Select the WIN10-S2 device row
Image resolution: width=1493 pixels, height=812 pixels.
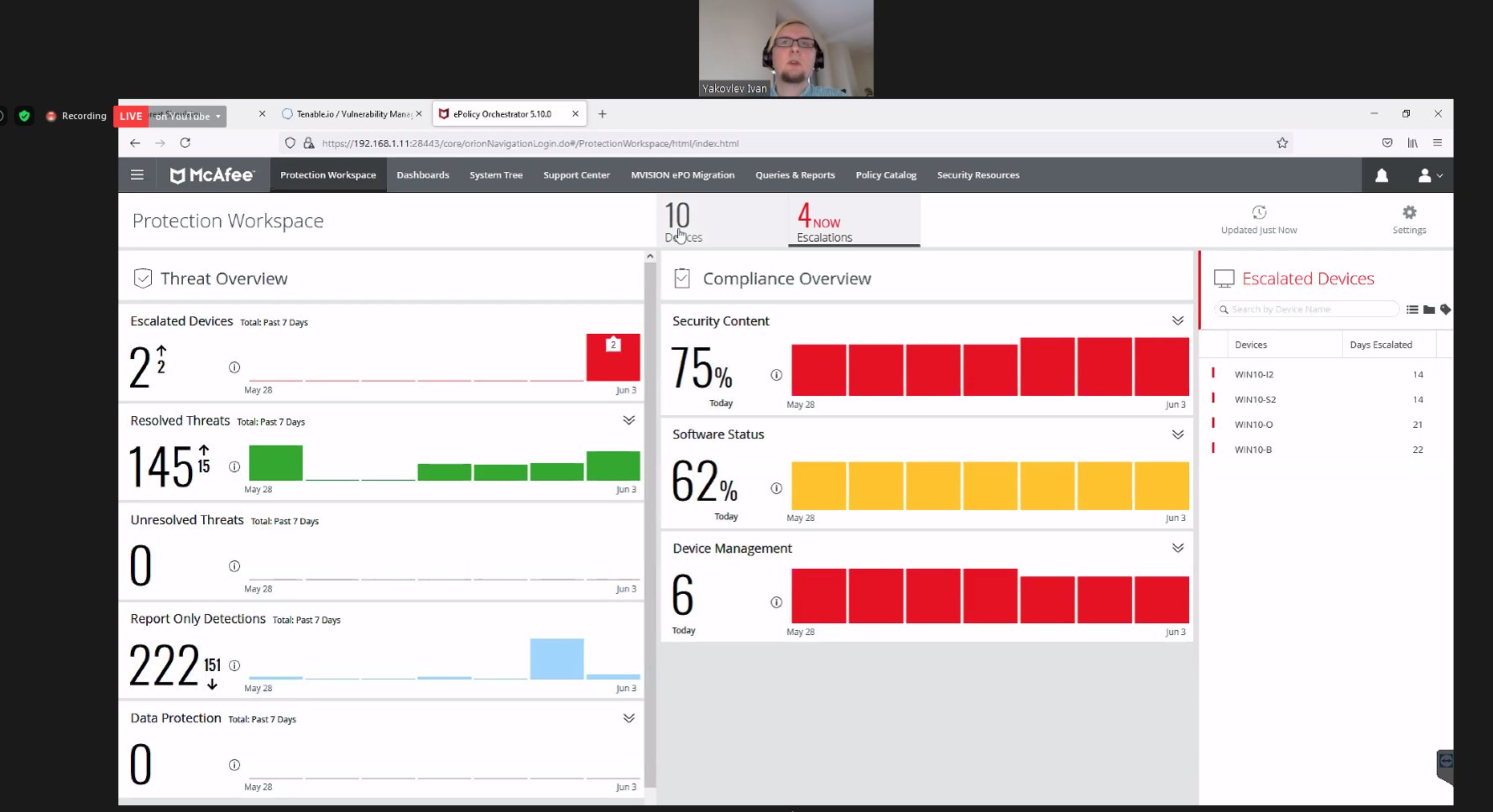[1255, 400]
